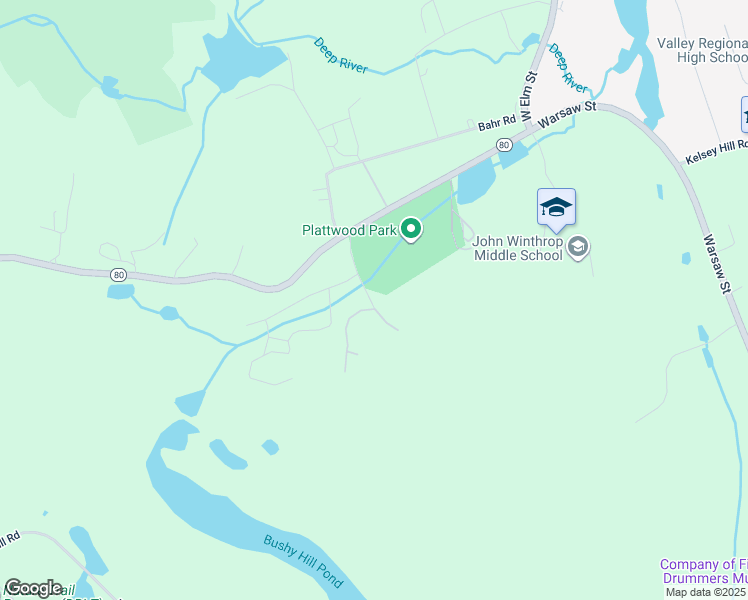Click the upper Warsaw St label by the intersection

point(567,114)
